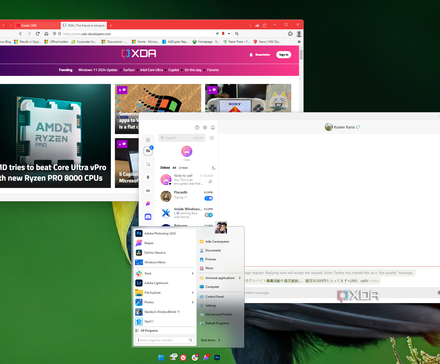This screenshot has height=364, width=440.
Task: Select All filter in Beeper inbox
Action: pos(174,168)
